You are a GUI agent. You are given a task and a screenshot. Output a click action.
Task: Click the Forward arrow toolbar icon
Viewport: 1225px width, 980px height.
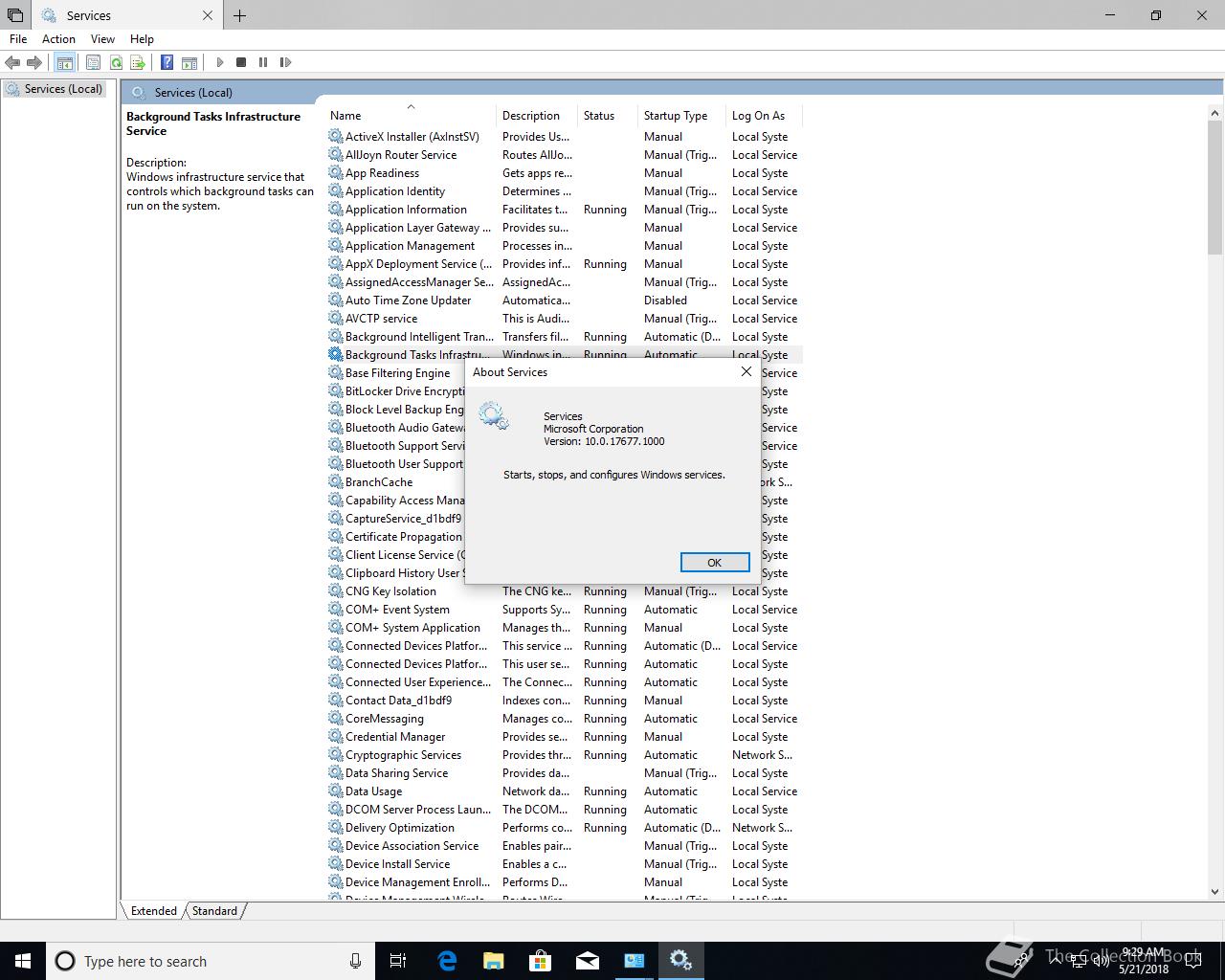click(34, 62)
